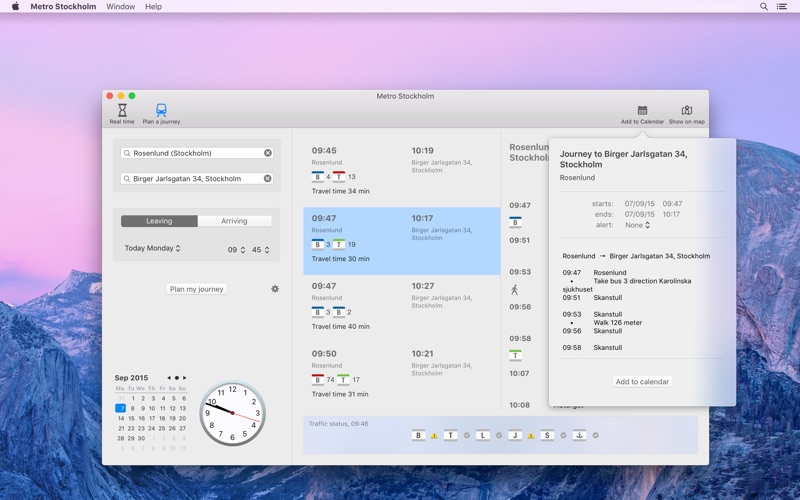Click the destination field Birger Jarlsgatan 34
This screenshot has height=500, width=800.
click(x=197, y=179)
